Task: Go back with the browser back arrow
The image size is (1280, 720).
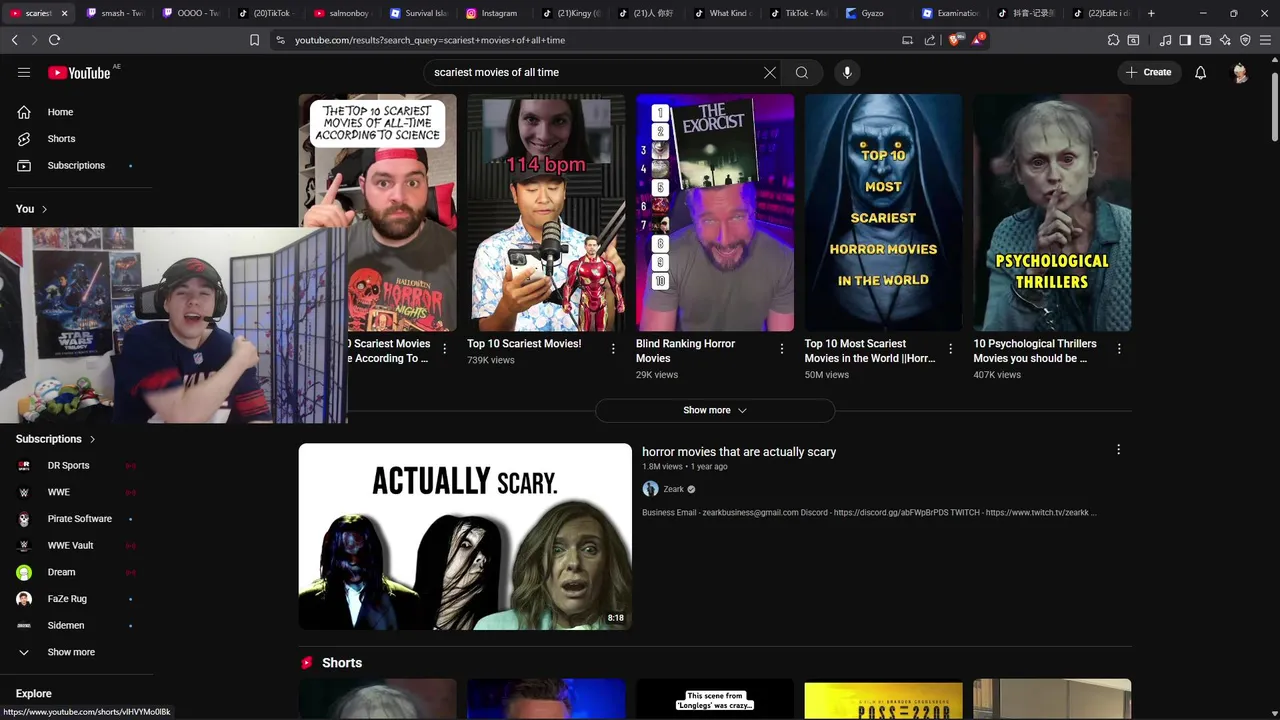Action: [15, 40]
